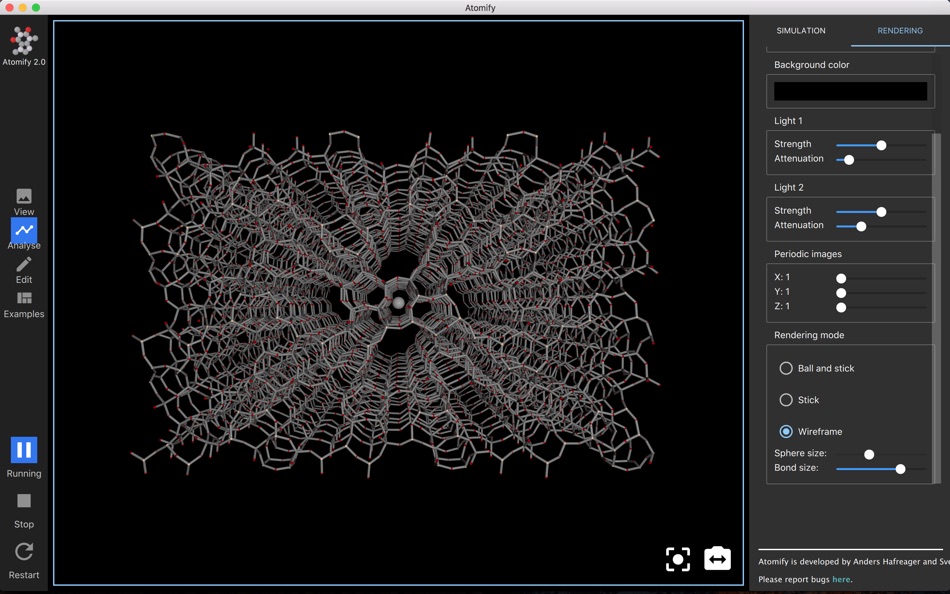950x594 pixels.
Task: Stop the simulation
Action: tap(24, 501)
